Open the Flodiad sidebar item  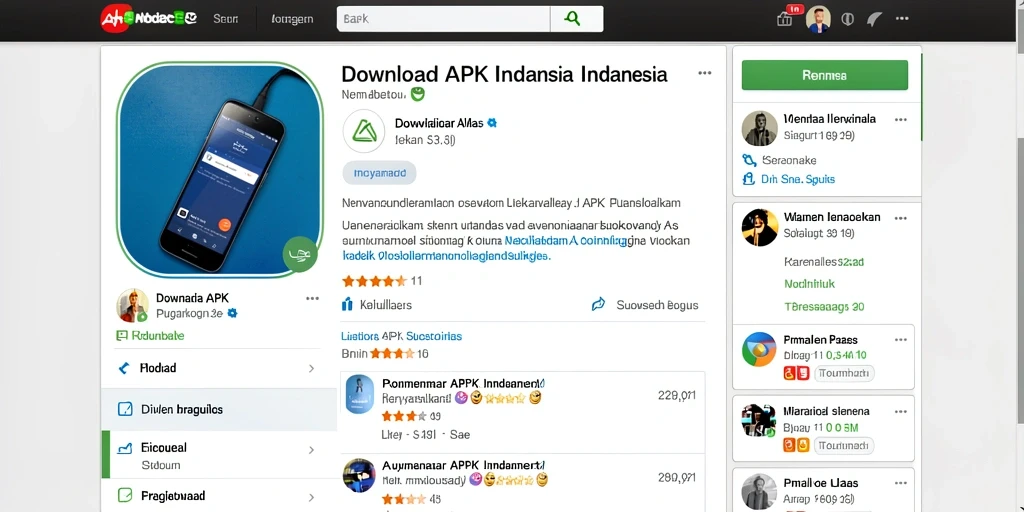[219, 368]
